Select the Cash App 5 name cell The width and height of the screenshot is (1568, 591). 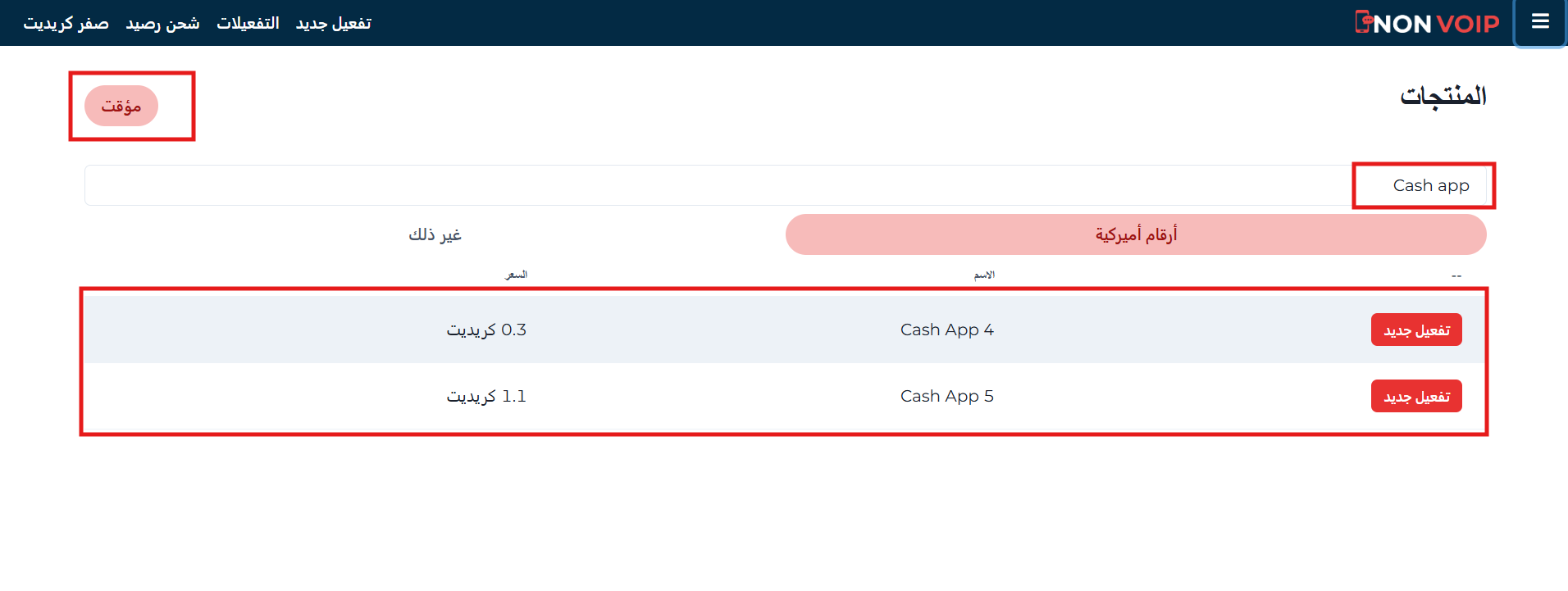pyautogui.click(x=947, y=396)
